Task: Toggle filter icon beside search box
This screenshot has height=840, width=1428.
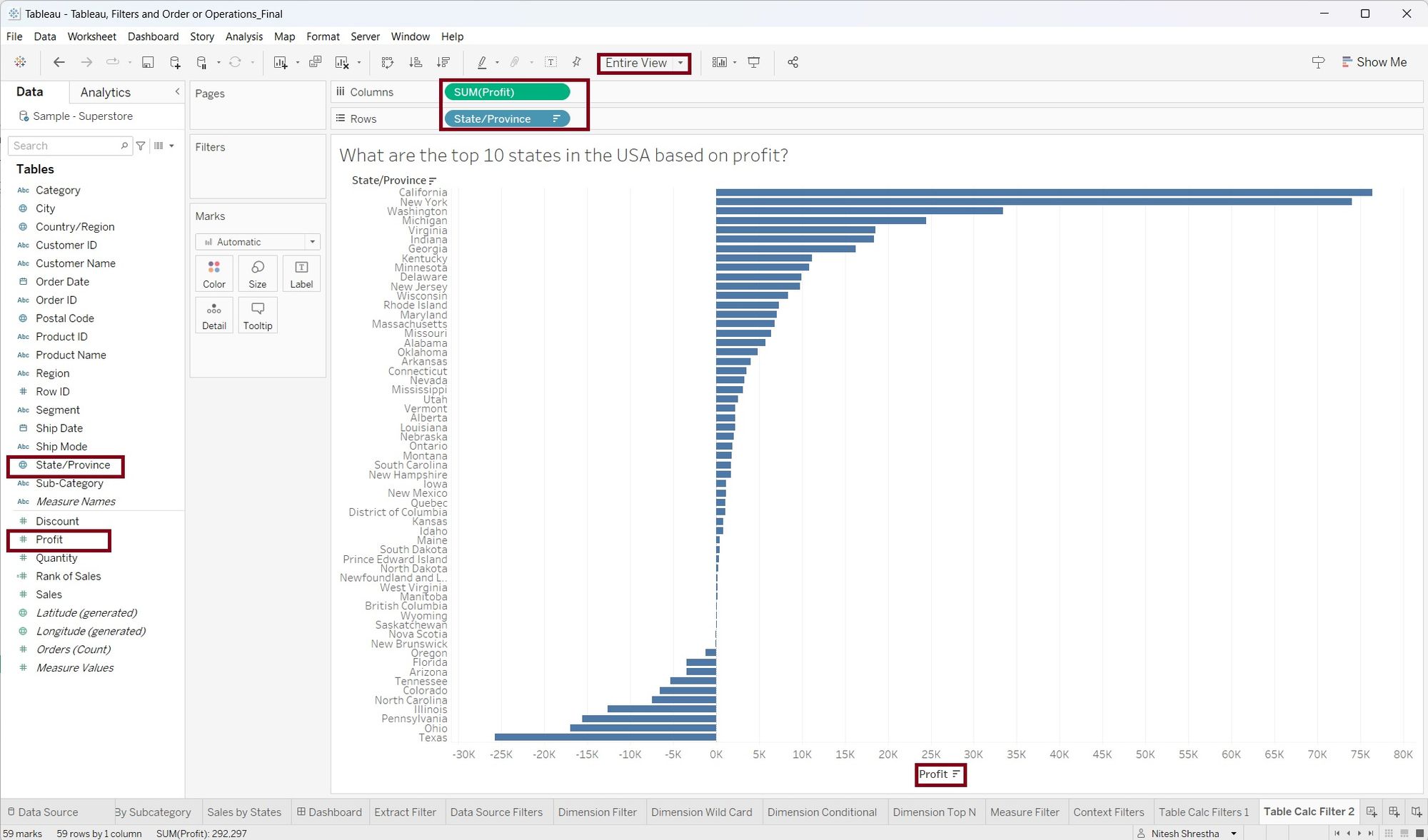Action: [141, 146]
